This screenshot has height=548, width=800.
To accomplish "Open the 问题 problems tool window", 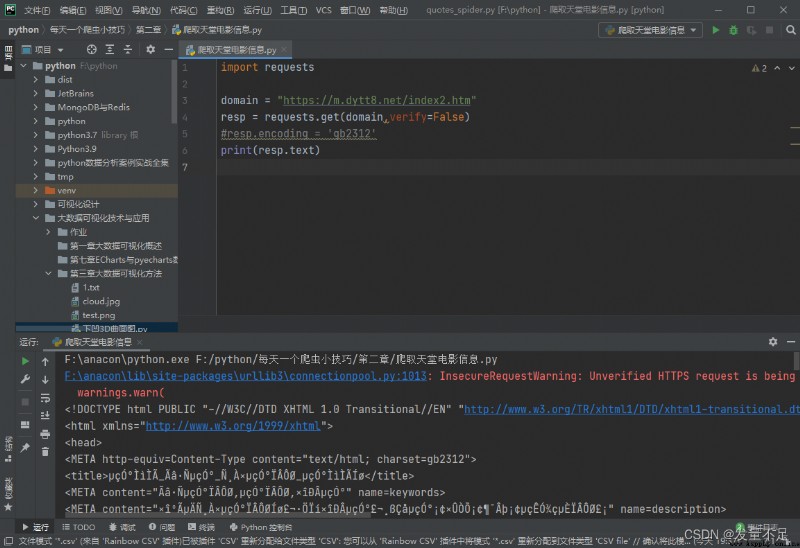I will point(162,527).
